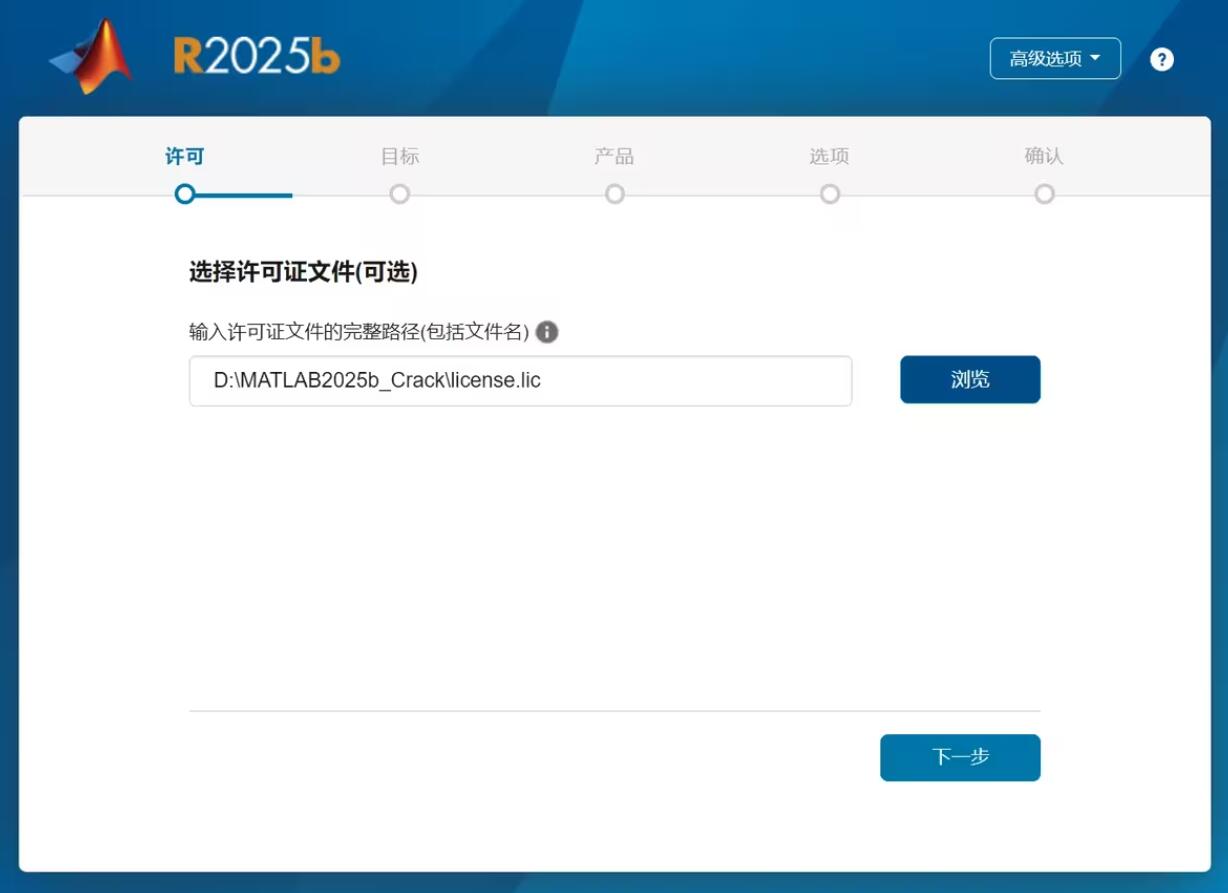Click the 选择许可证文件(可选) heading
Image resolution: width=1228 pixels, height=893 pixels.
(x=303, y=272)
